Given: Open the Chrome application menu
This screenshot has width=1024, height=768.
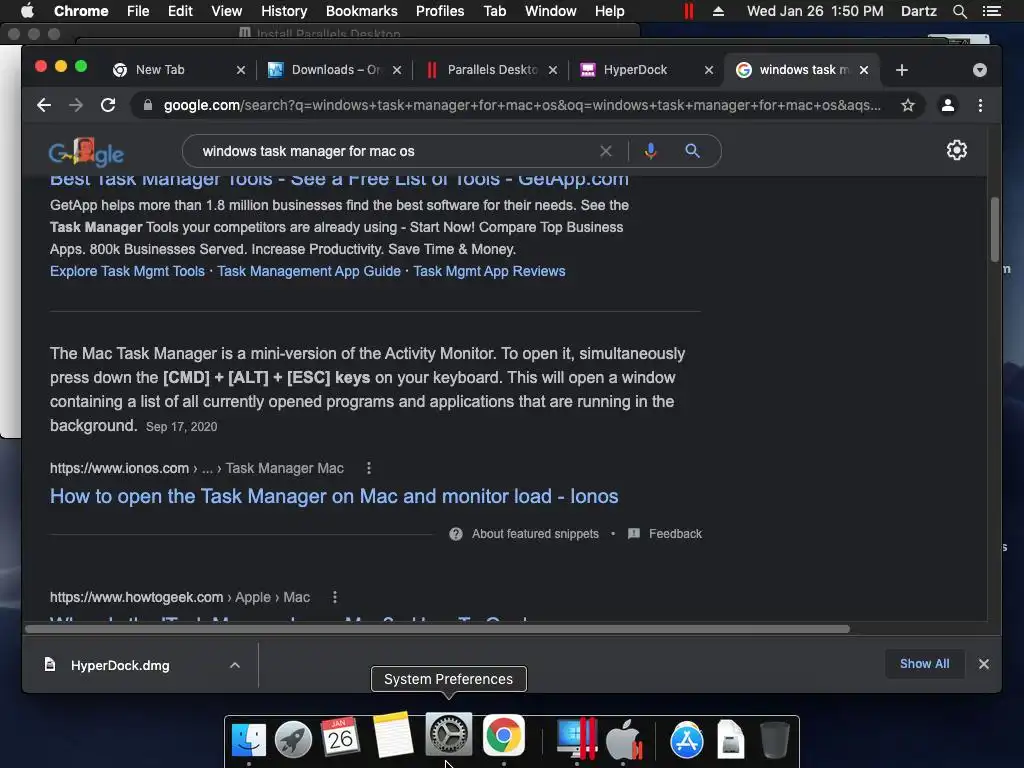Looking at the screenshot, I should [x=81, y=11].
